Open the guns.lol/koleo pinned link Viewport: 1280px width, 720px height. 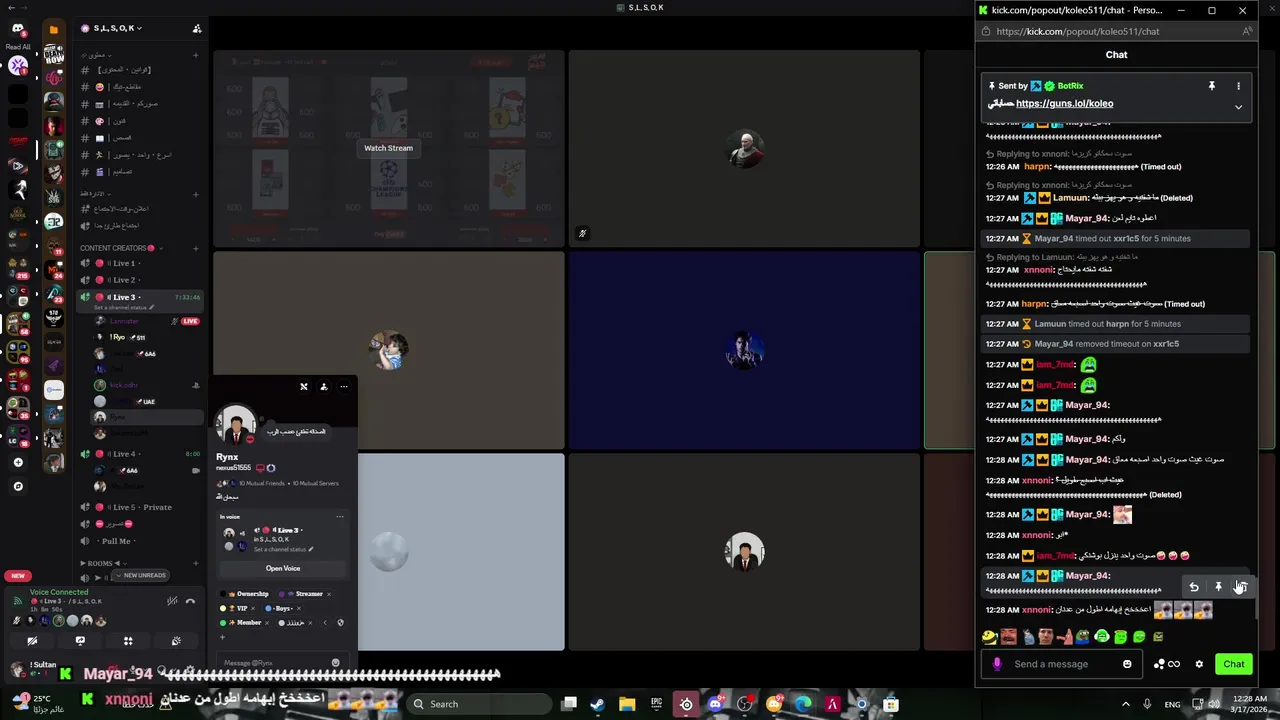click(x=1064, y=103)
